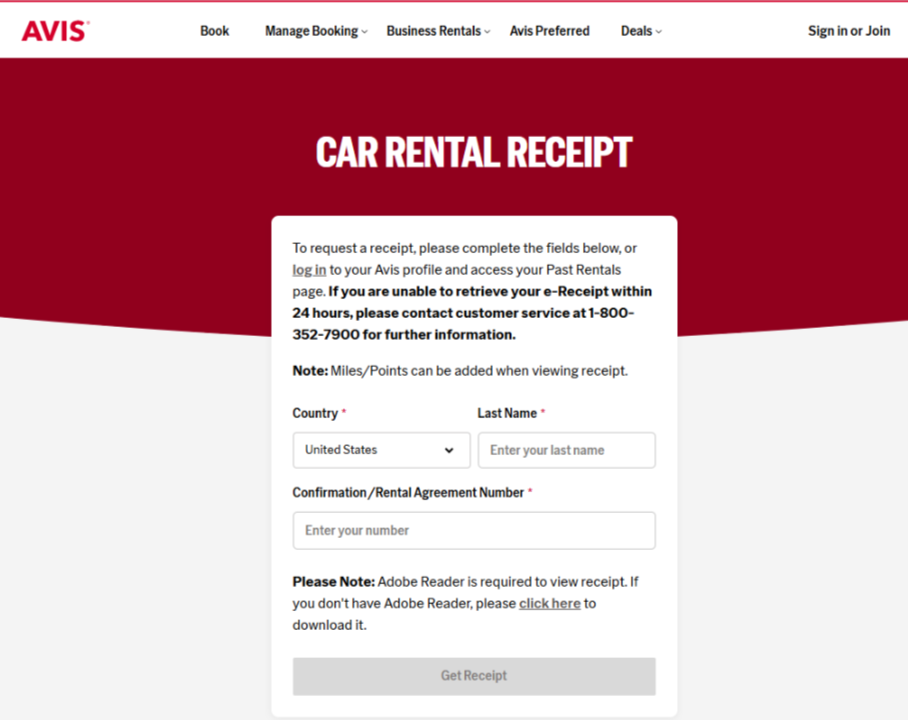908x720 pixels.
Task: Click the Confirmation/Rental Agreement Number field
Action: (x=474, y=530)
